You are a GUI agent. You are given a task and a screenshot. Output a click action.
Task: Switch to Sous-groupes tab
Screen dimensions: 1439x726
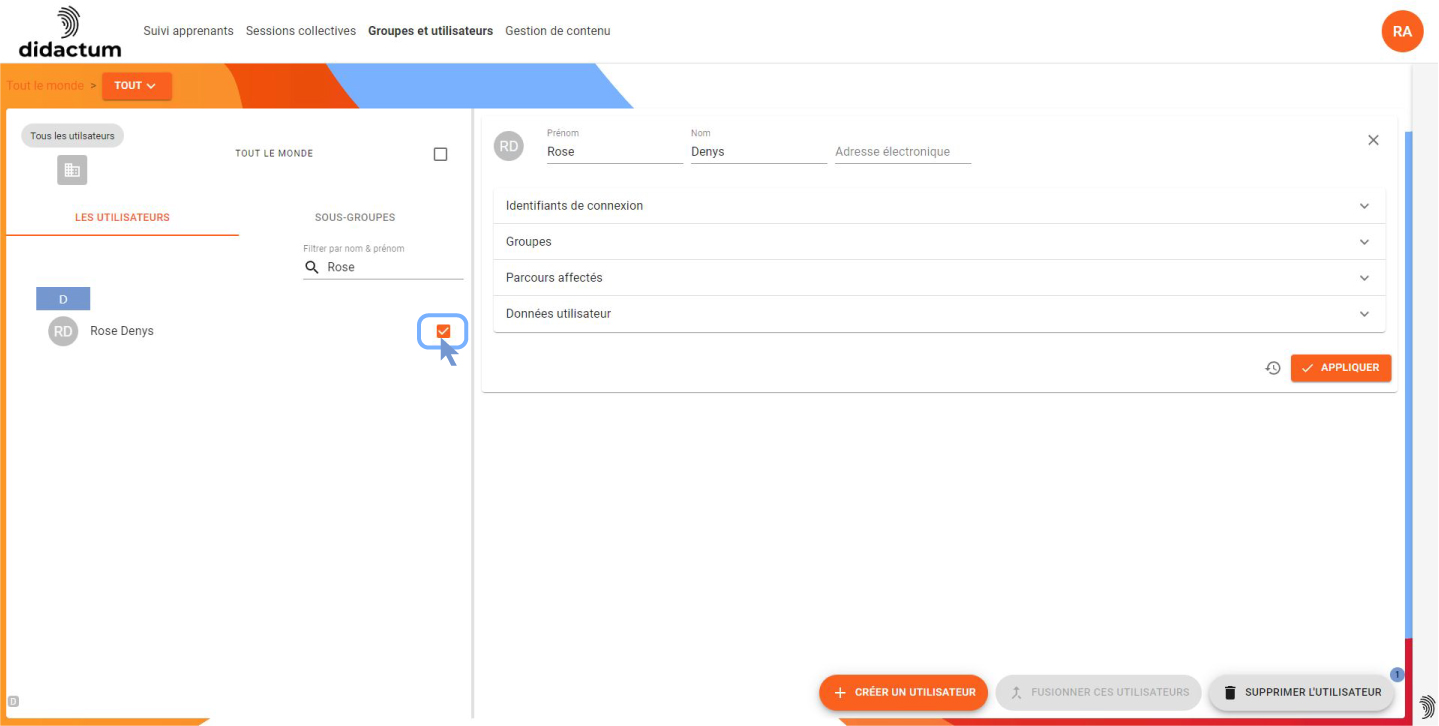(355, 217)
